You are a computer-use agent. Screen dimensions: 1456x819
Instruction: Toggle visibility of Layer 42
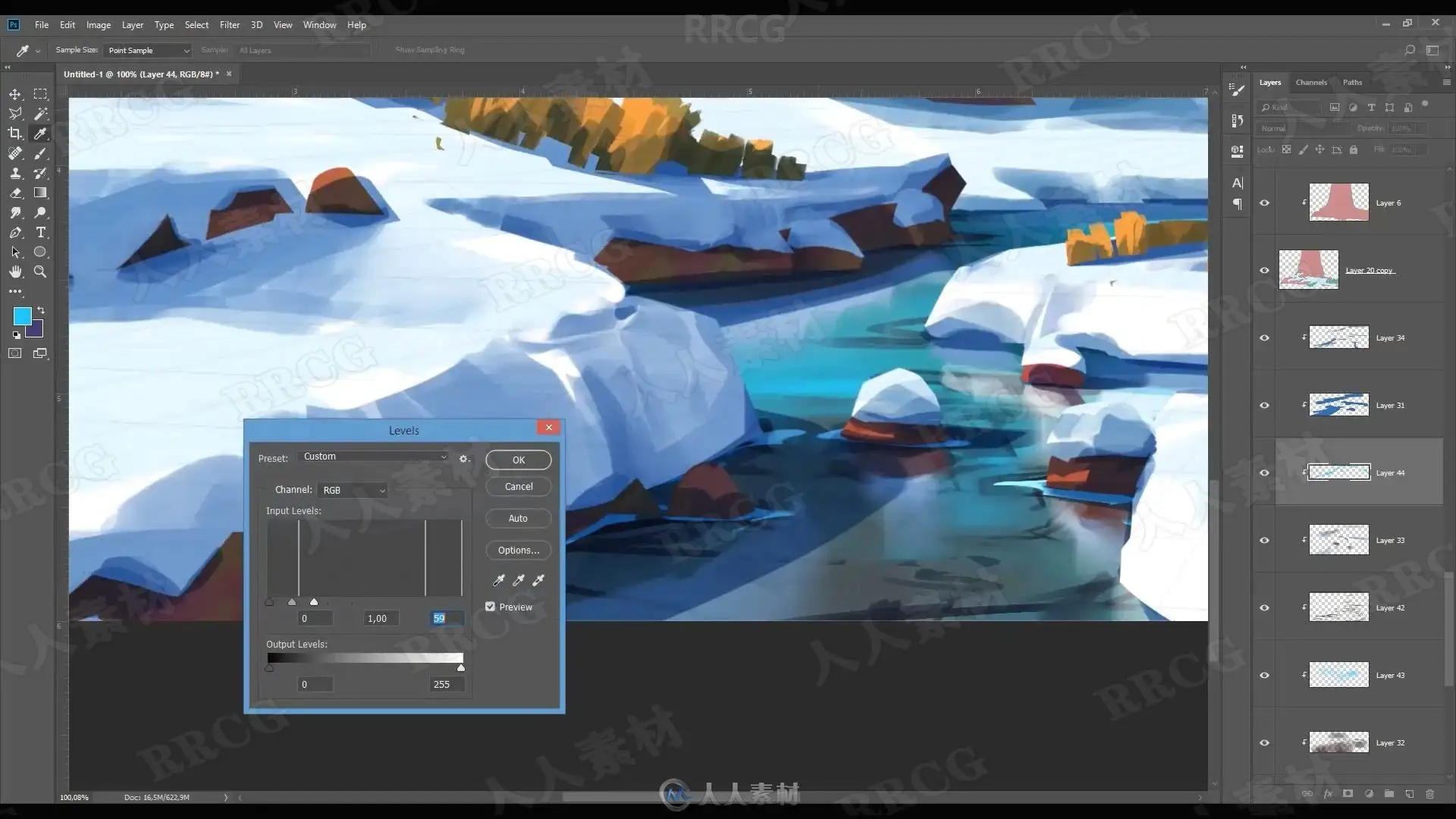pos(1264,607)
